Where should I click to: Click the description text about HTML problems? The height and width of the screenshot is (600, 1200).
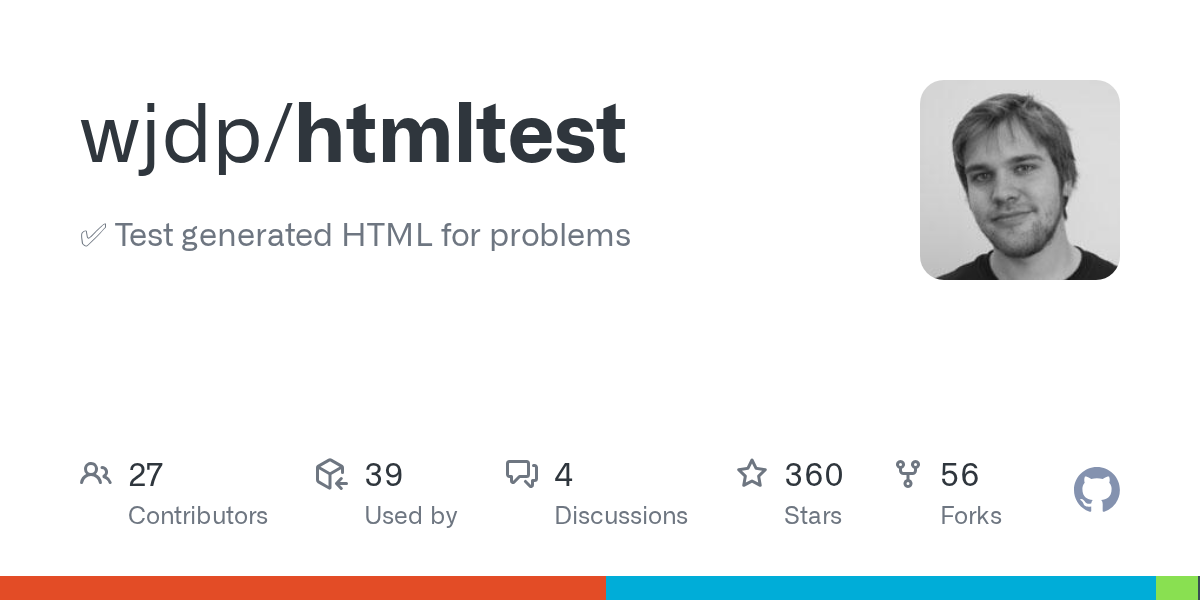pyautogui.click(x=372, y=236)
